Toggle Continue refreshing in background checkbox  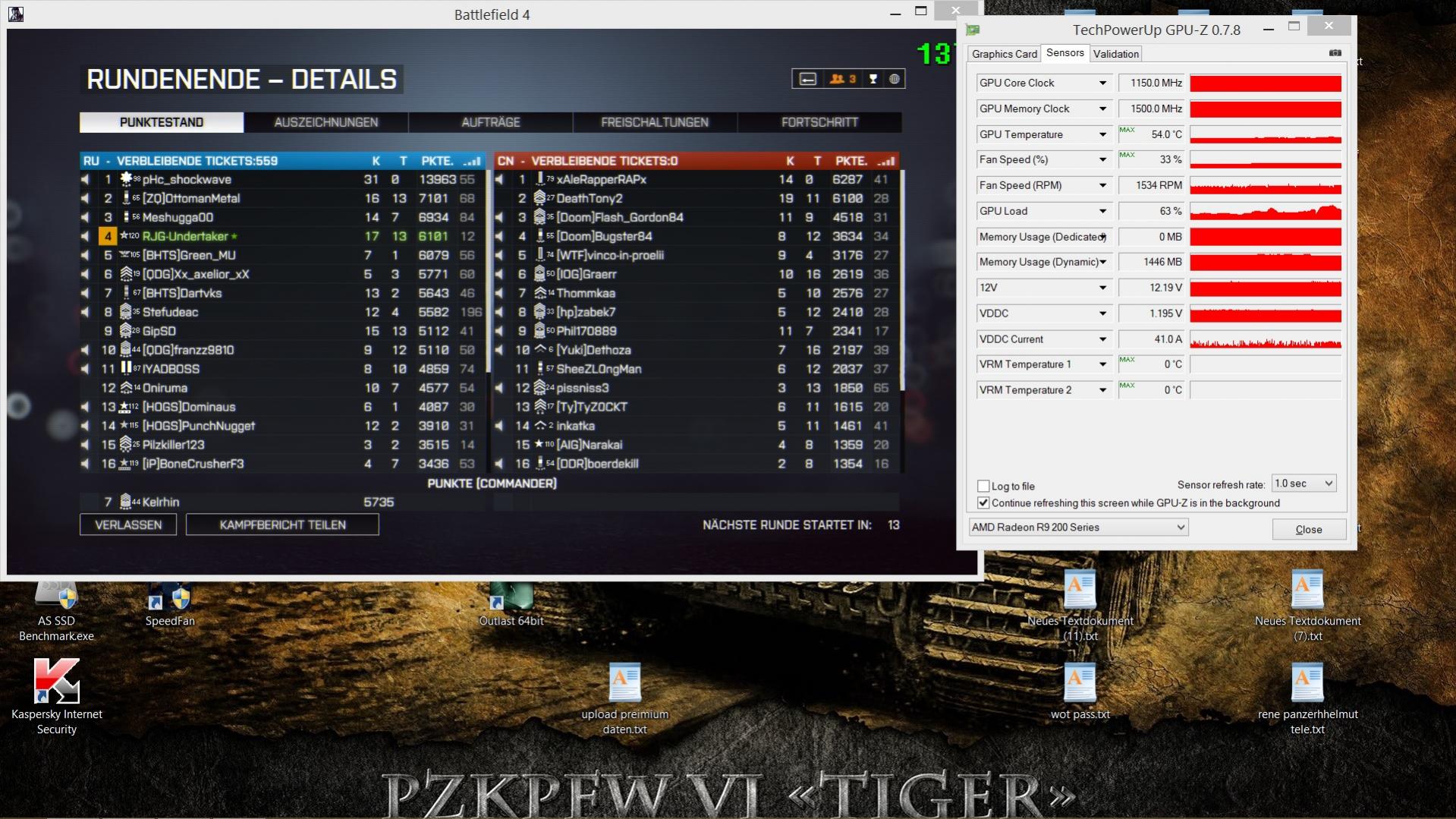(983, 503)
